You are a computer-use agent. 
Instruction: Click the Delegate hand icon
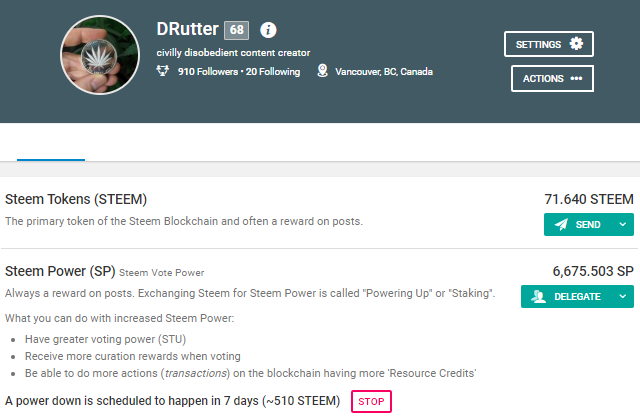[539, 296]
